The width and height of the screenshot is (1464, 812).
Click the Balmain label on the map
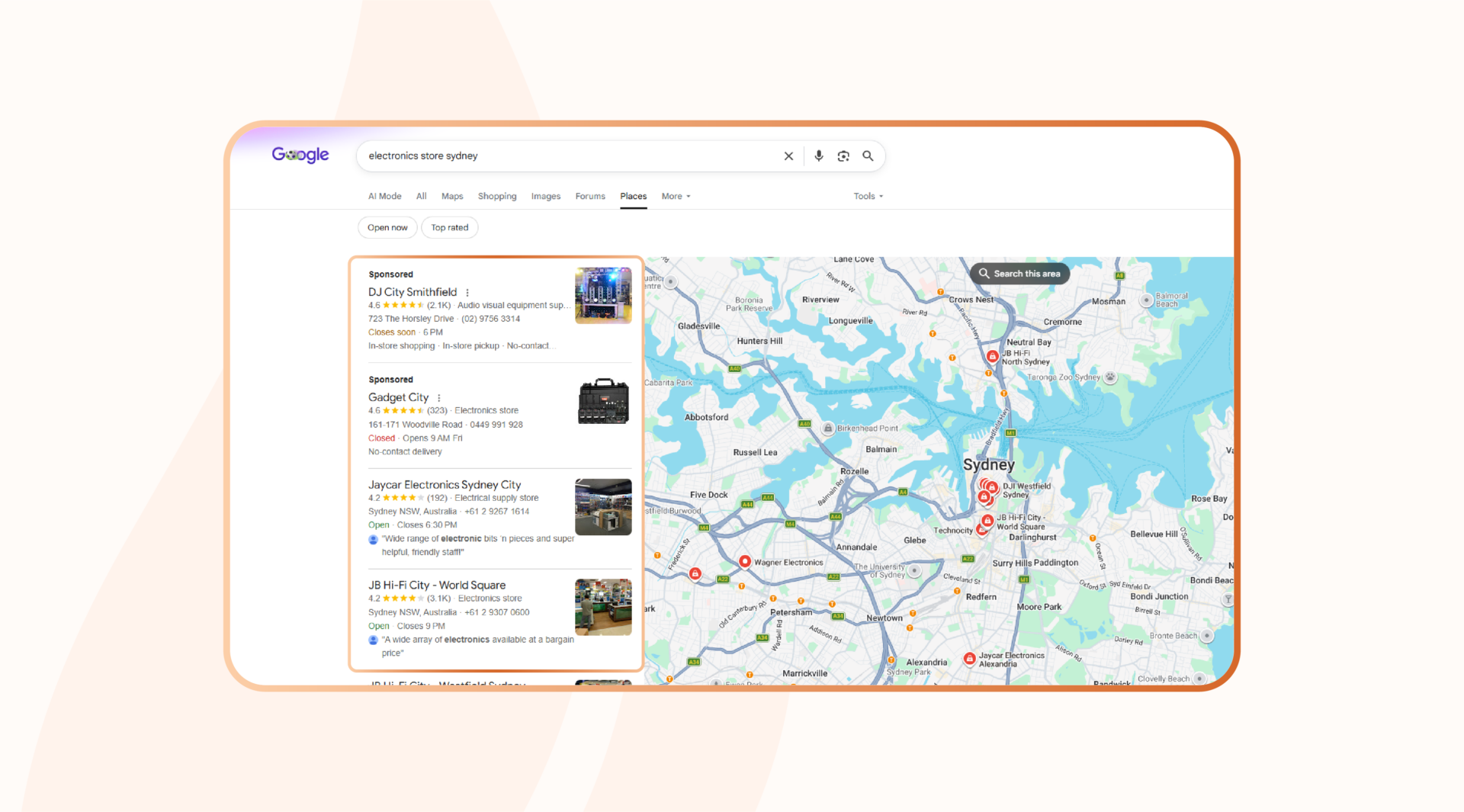coord(881,450)
